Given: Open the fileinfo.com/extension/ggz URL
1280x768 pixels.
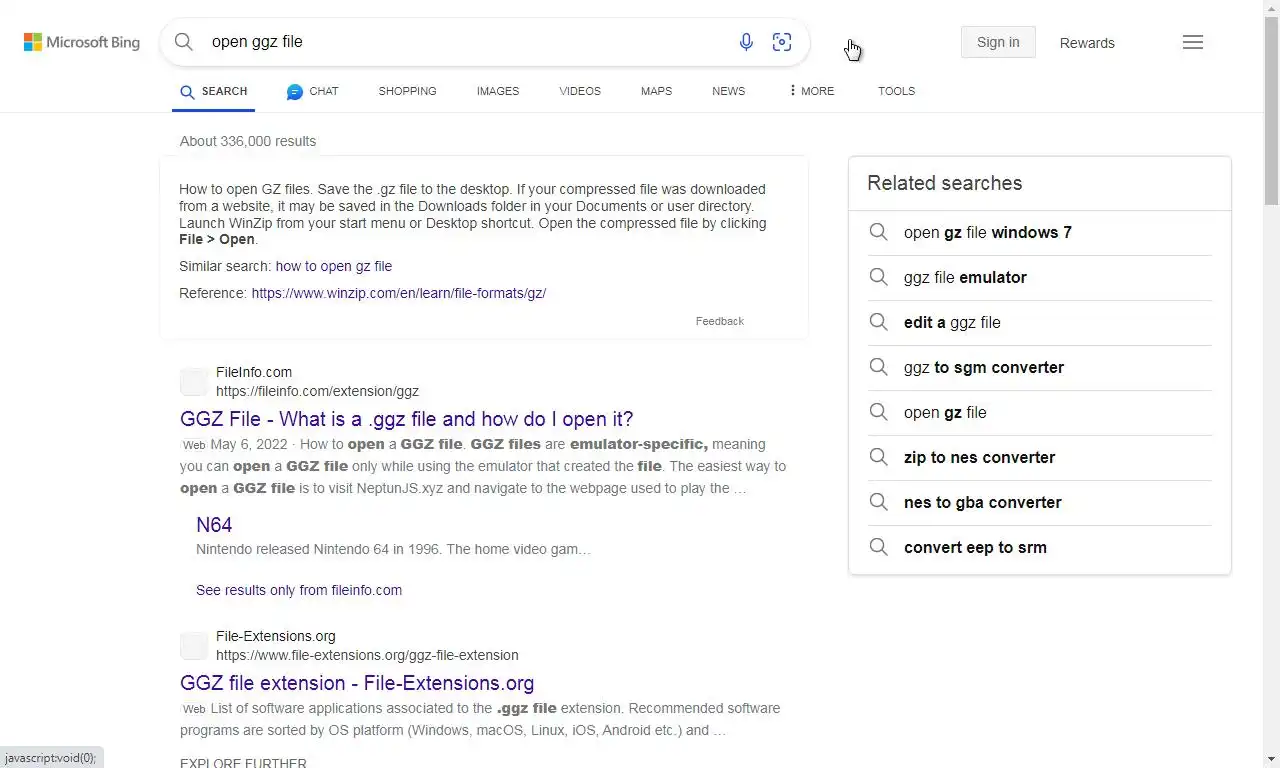Looking at the screenshot, I should tap(317, 391).
